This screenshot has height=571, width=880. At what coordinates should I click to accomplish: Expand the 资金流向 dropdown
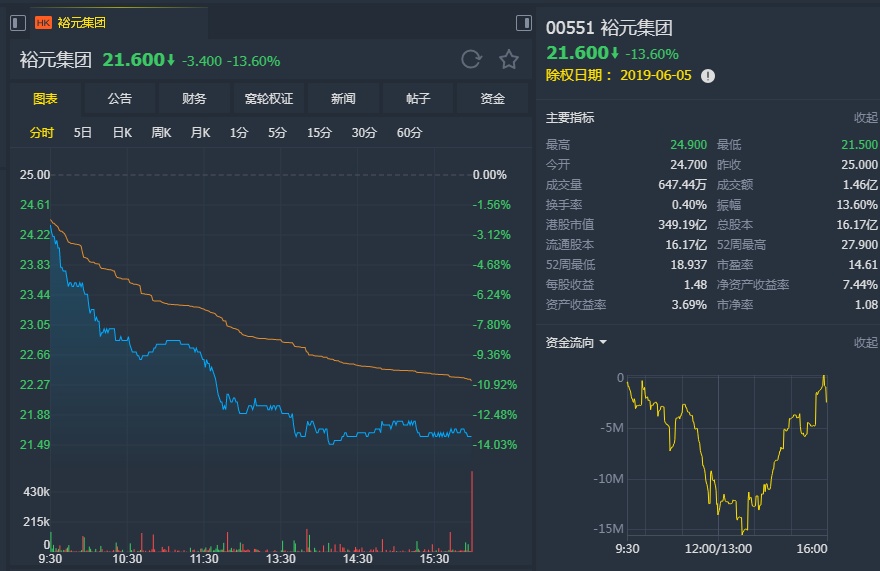[603, 343]
